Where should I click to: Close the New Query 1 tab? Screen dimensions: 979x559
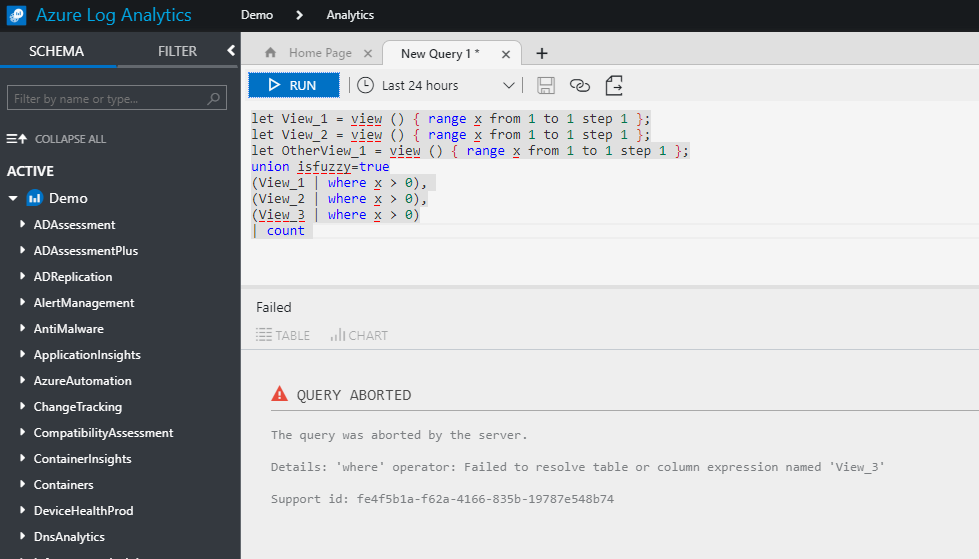[506, 54]
